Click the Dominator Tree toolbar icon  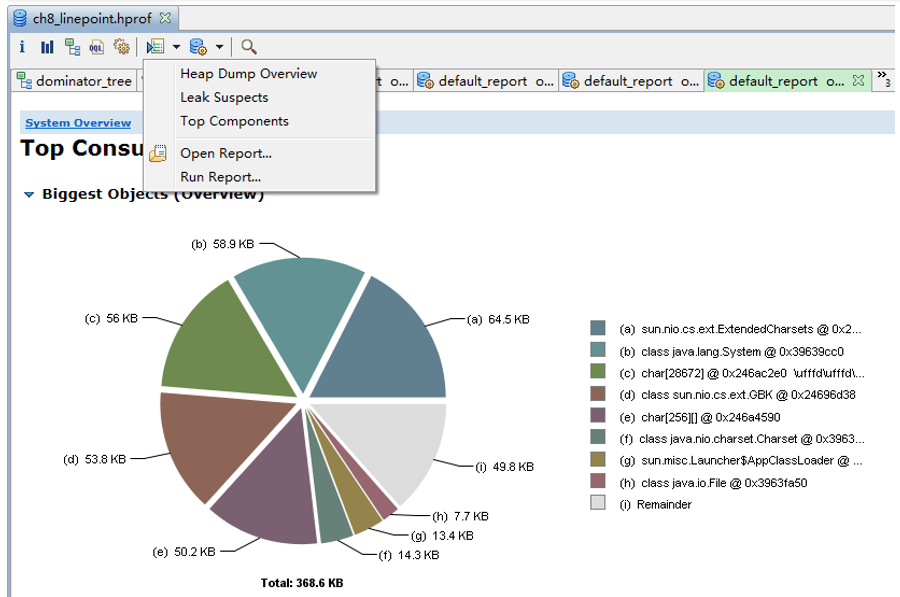pyautogui.click(x=72, y=47)
